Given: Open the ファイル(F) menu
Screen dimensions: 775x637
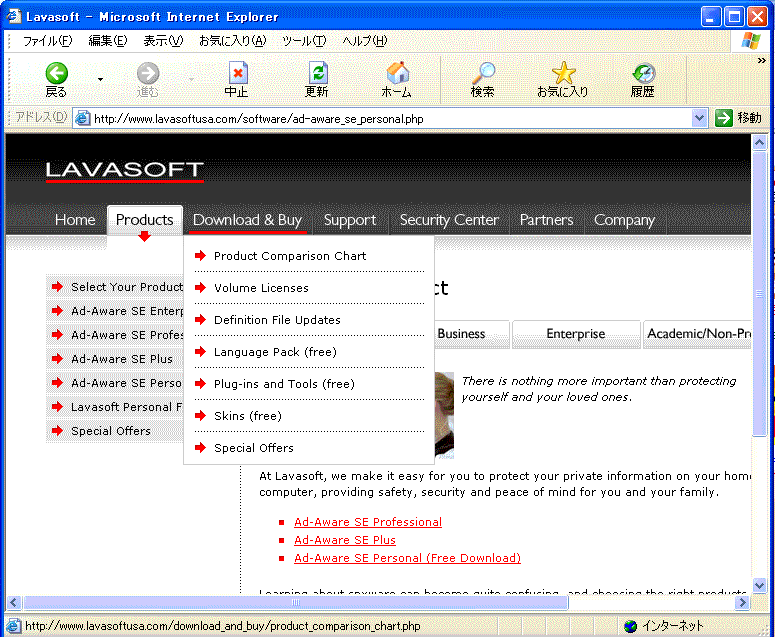Looking at the screenshot, I should point(47,41).
